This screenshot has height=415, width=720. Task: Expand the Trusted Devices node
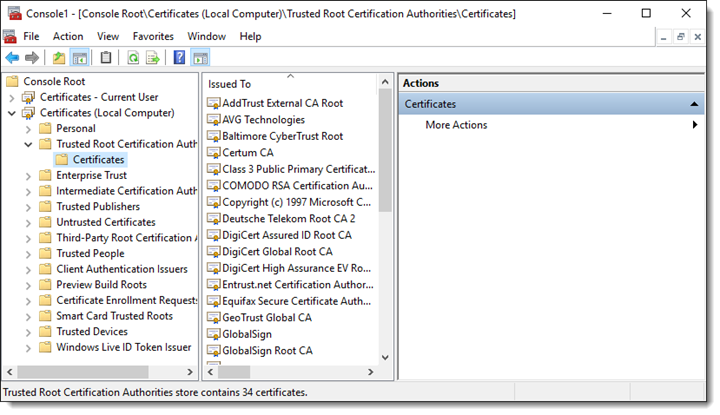click(28, 332)
